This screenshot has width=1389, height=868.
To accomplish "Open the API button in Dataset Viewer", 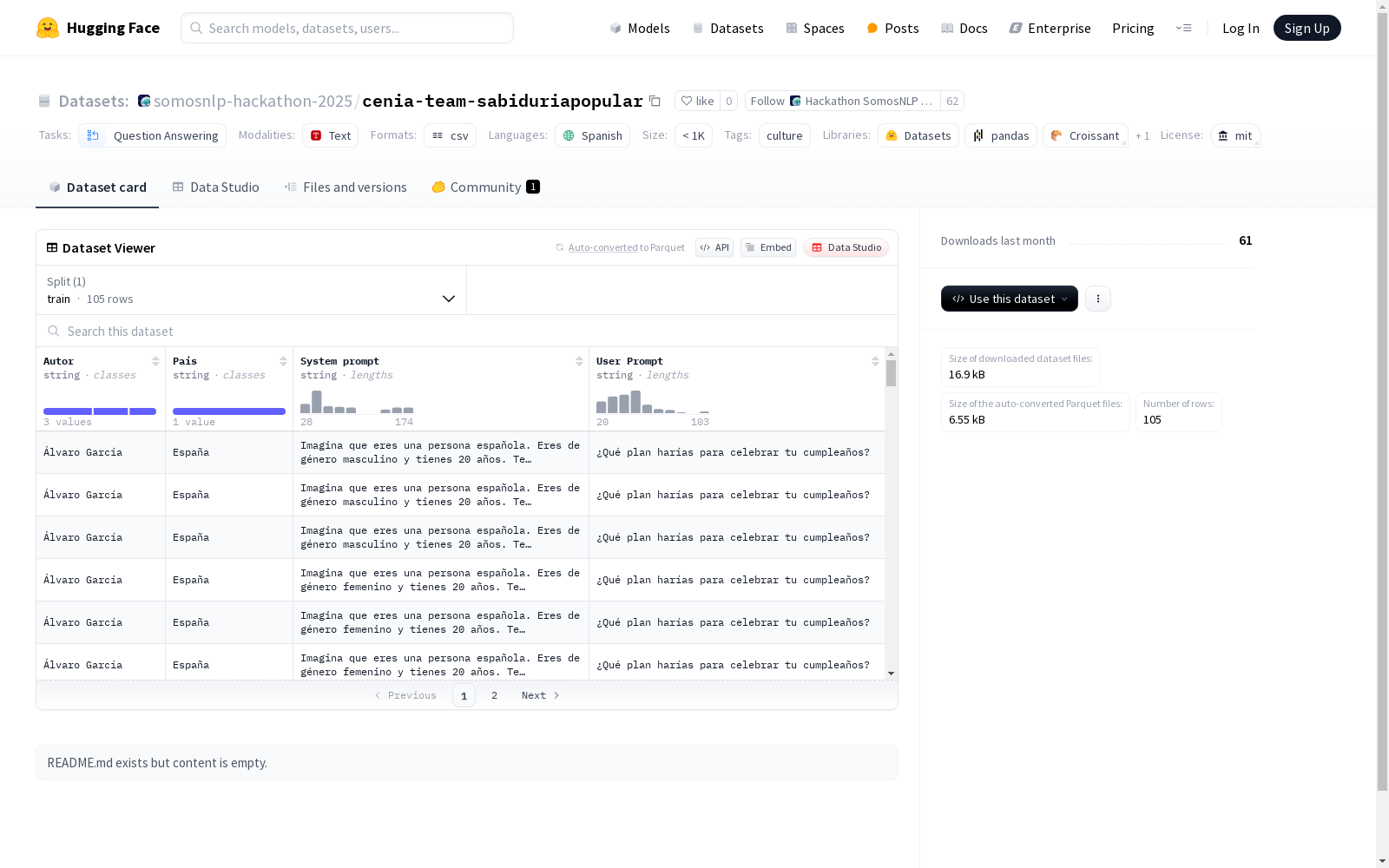I will (x=714, y=247).
